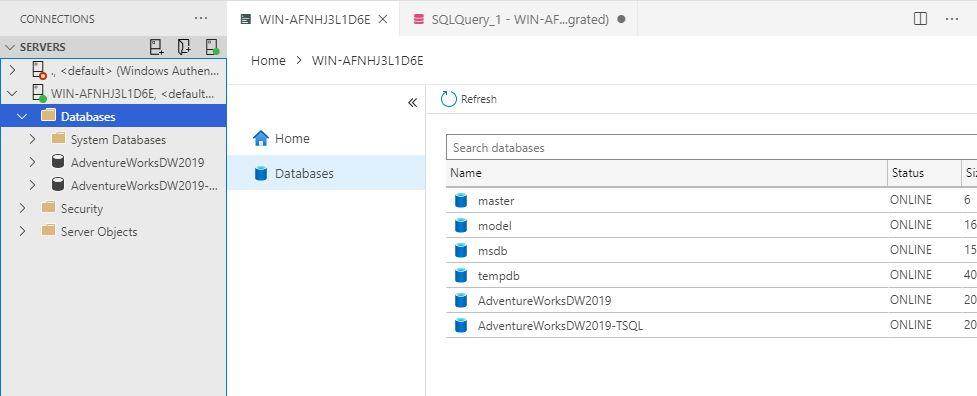Click the Security folder icon
This screenshot has height=396, width=977.
48,208
